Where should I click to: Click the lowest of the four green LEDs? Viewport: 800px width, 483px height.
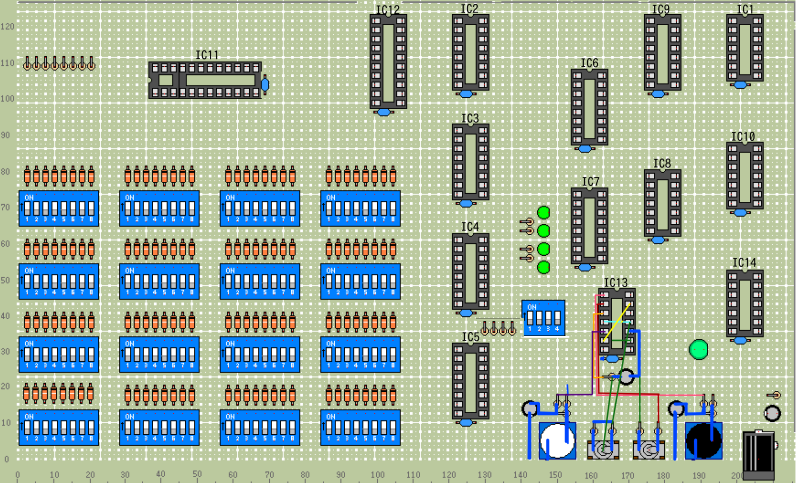pos(543,267)
